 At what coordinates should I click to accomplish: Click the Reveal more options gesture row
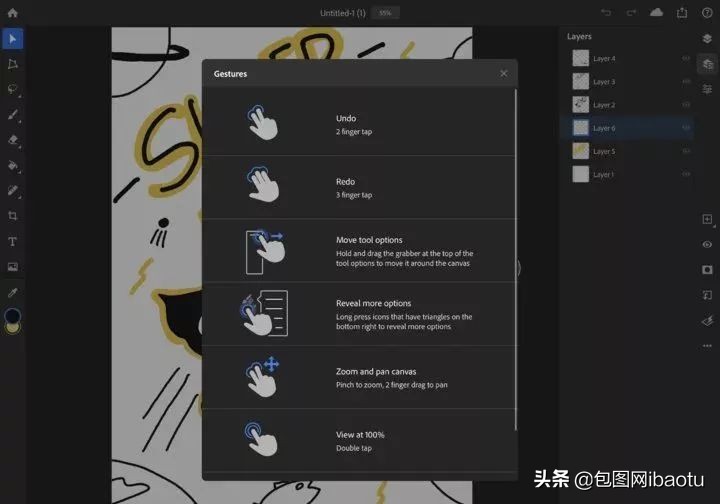click(359, 314)
